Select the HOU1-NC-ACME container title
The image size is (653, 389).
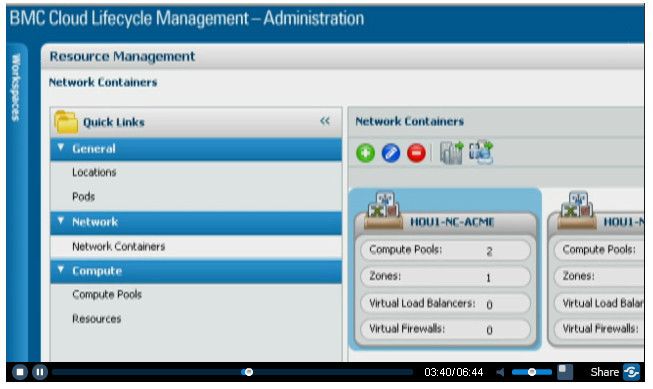pyautogui.click(x=452, y=222)
